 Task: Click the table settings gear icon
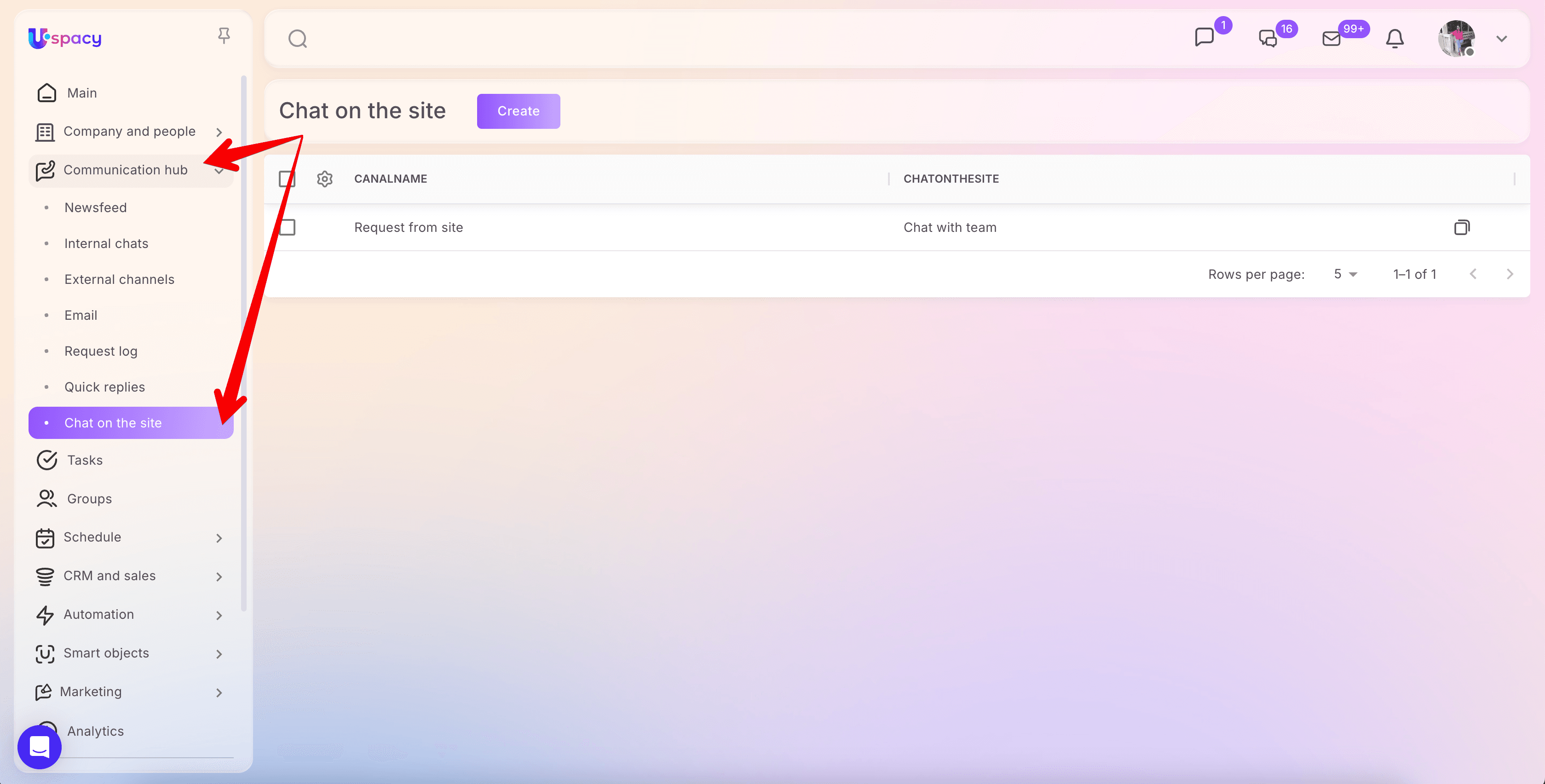(324, 179)
